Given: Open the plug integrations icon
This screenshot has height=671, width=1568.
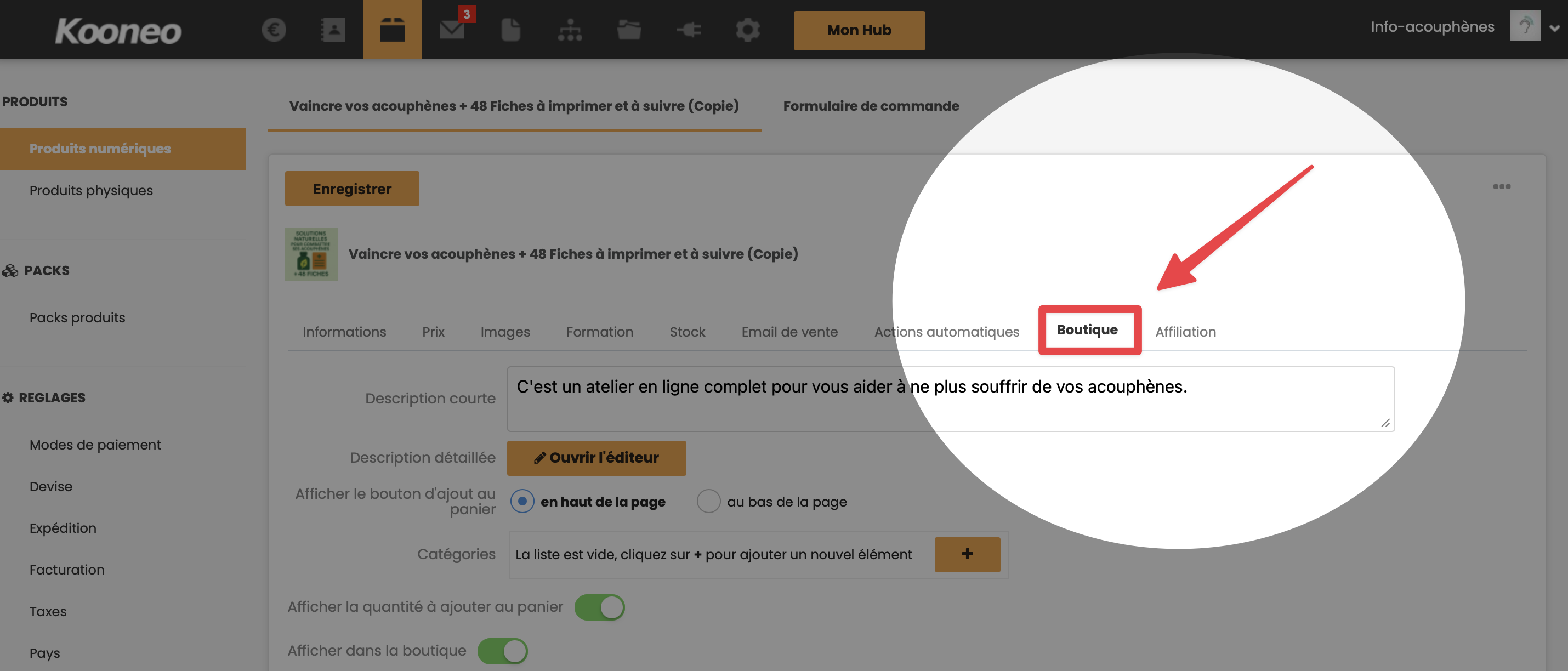Looking at the screenshot, I should (689, 29).
